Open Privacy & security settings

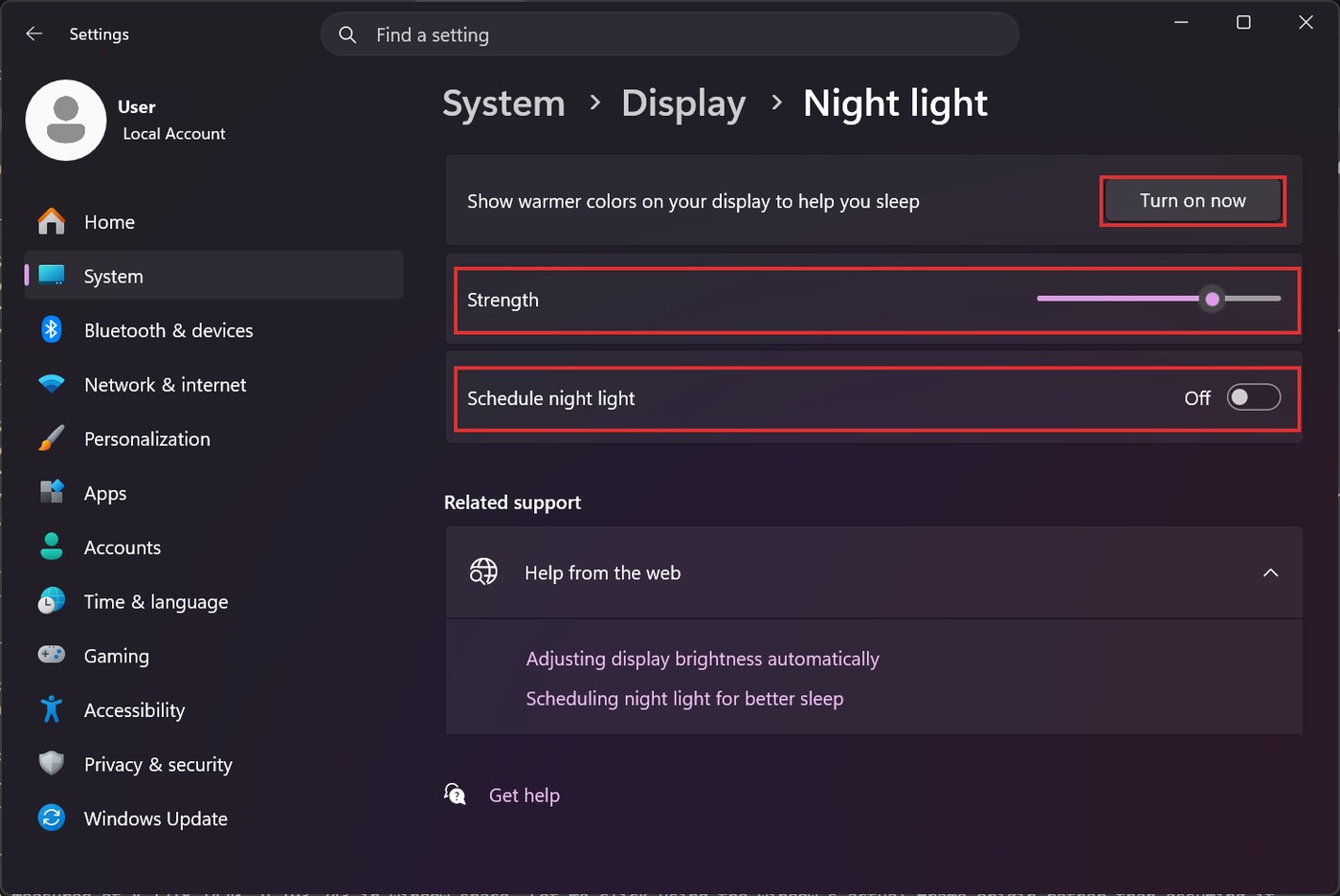point(213,764)
